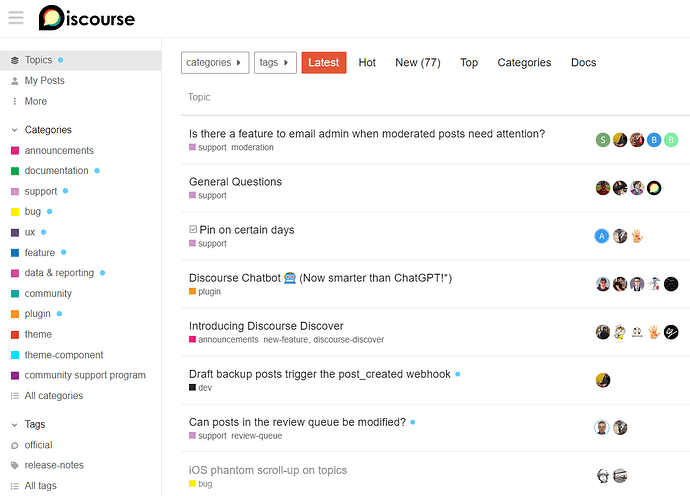Click the 'Topic' column header
Image resolution: width=690 pixels, height=496 pixels.
click(x=199, y=97)
